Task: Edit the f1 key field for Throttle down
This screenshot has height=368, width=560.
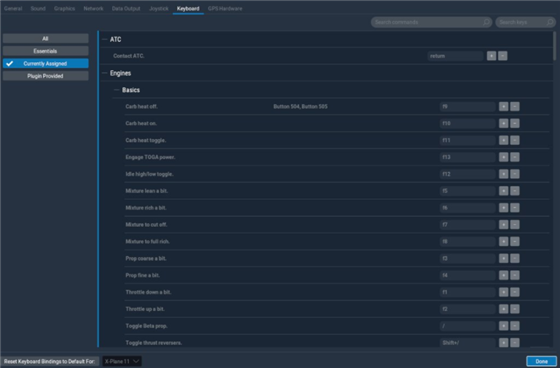Action: 468,292
